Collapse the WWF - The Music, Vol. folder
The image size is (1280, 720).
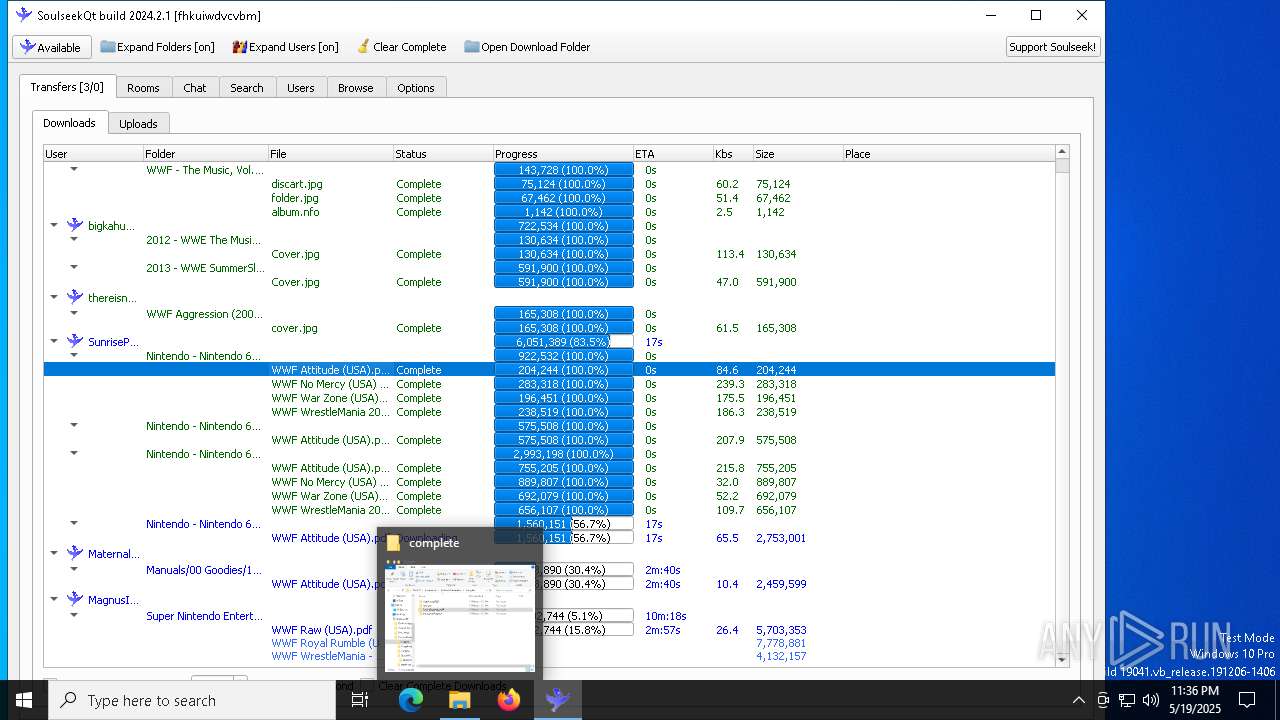point(74,170)
